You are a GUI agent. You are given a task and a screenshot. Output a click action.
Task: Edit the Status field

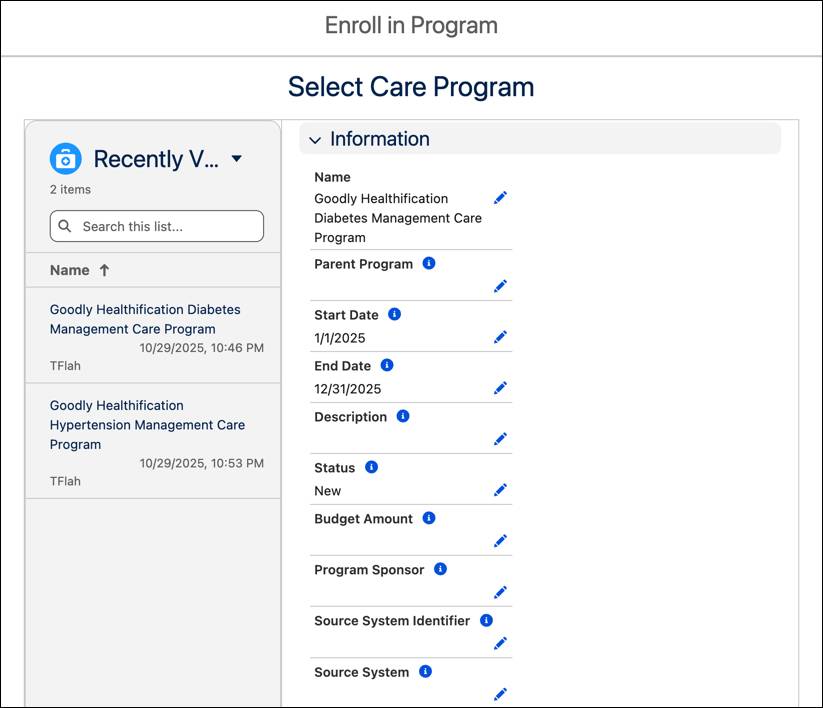click(500, 490)
